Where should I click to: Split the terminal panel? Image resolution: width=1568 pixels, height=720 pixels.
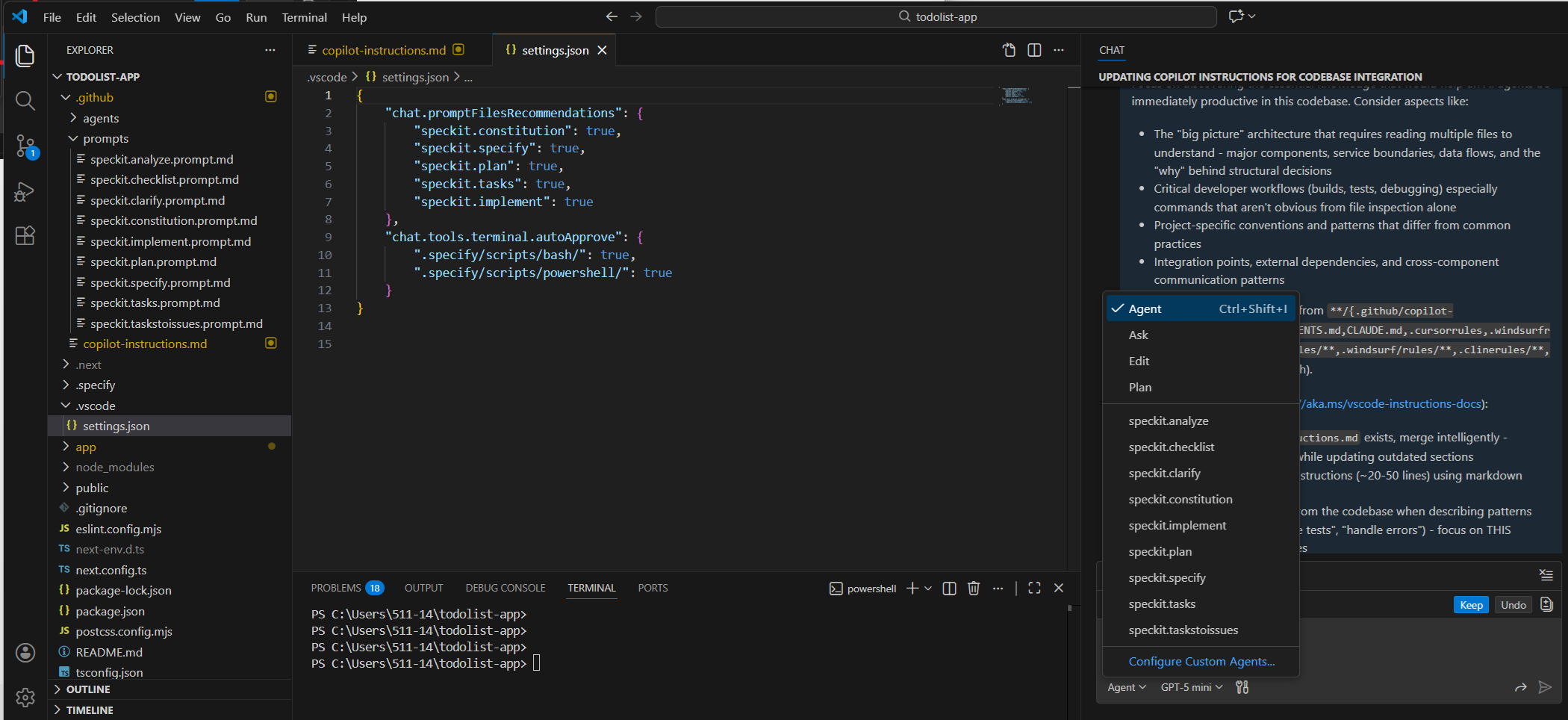point(949,589)
